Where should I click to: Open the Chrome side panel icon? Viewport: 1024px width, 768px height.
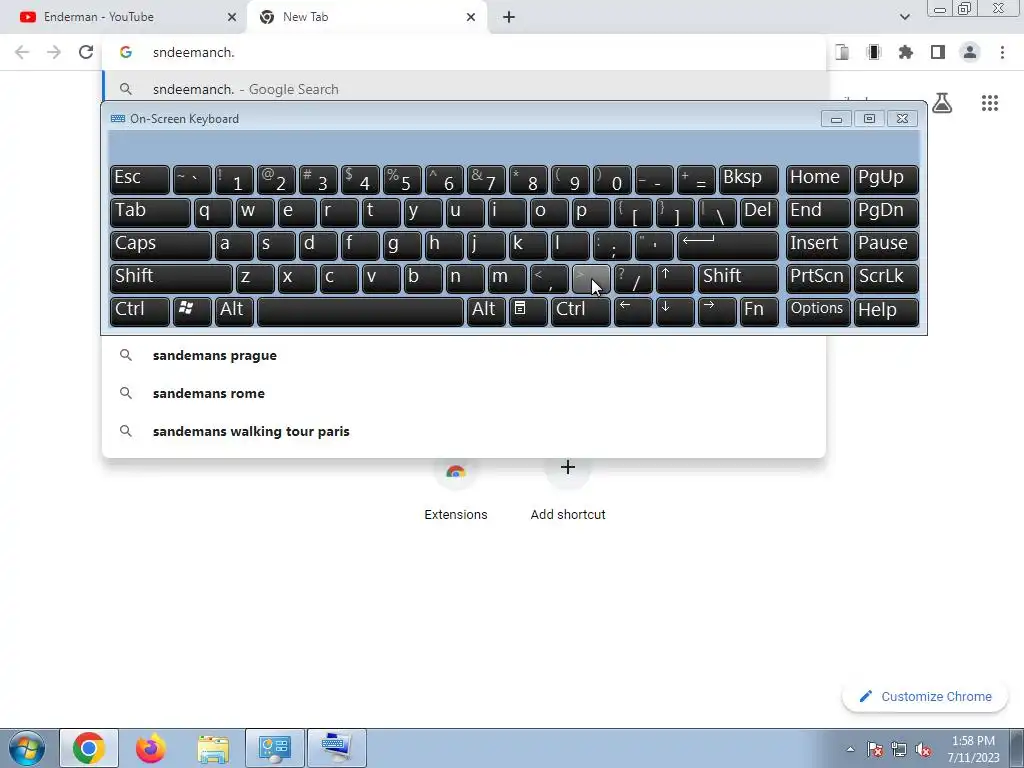coord(938,52)
